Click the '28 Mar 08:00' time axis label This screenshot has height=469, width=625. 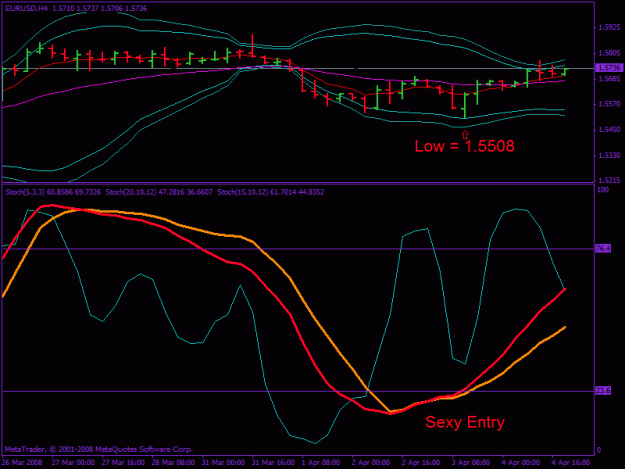click(173, 463)
